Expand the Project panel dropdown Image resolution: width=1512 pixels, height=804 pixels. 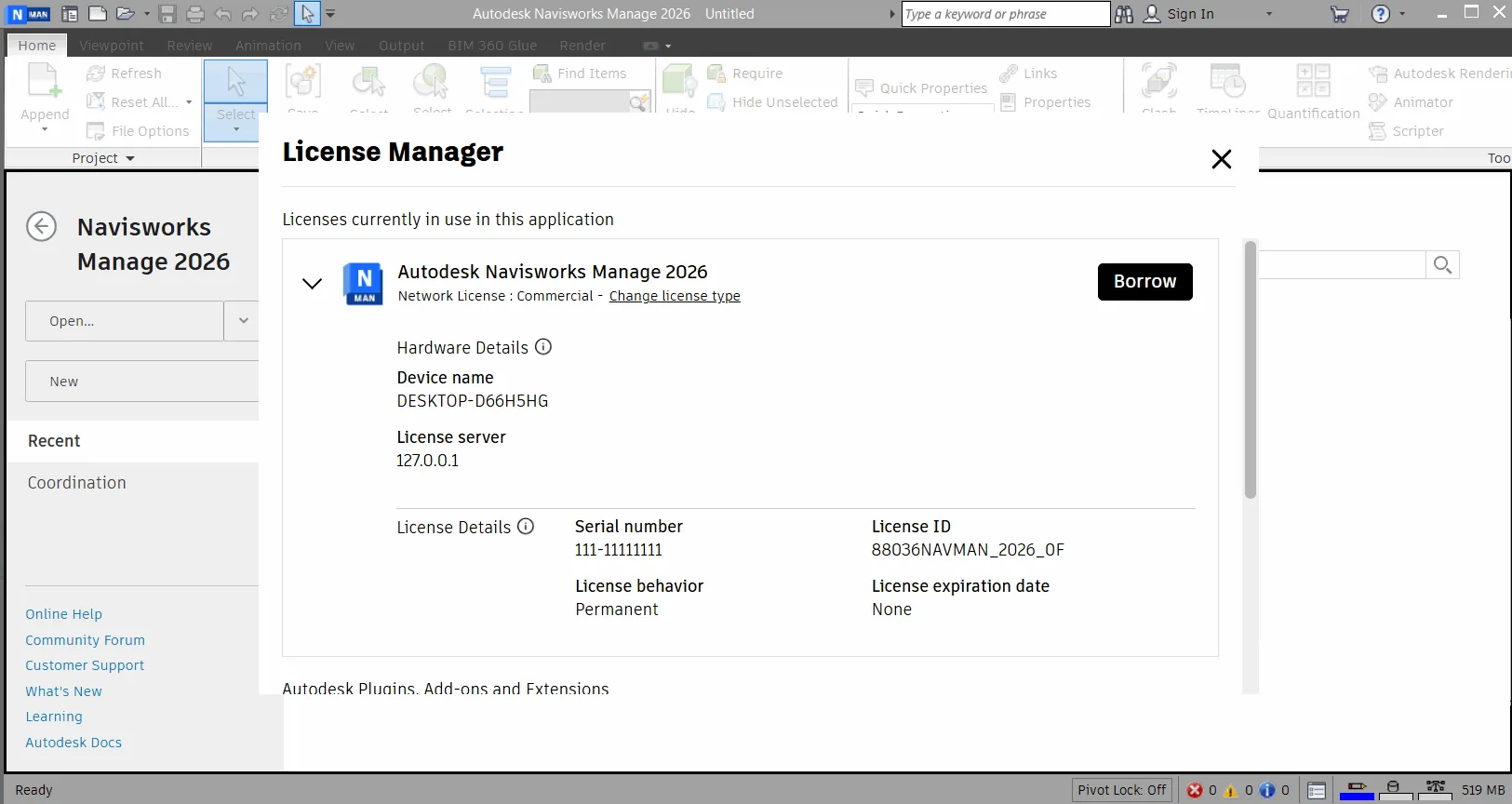point(130,158)
